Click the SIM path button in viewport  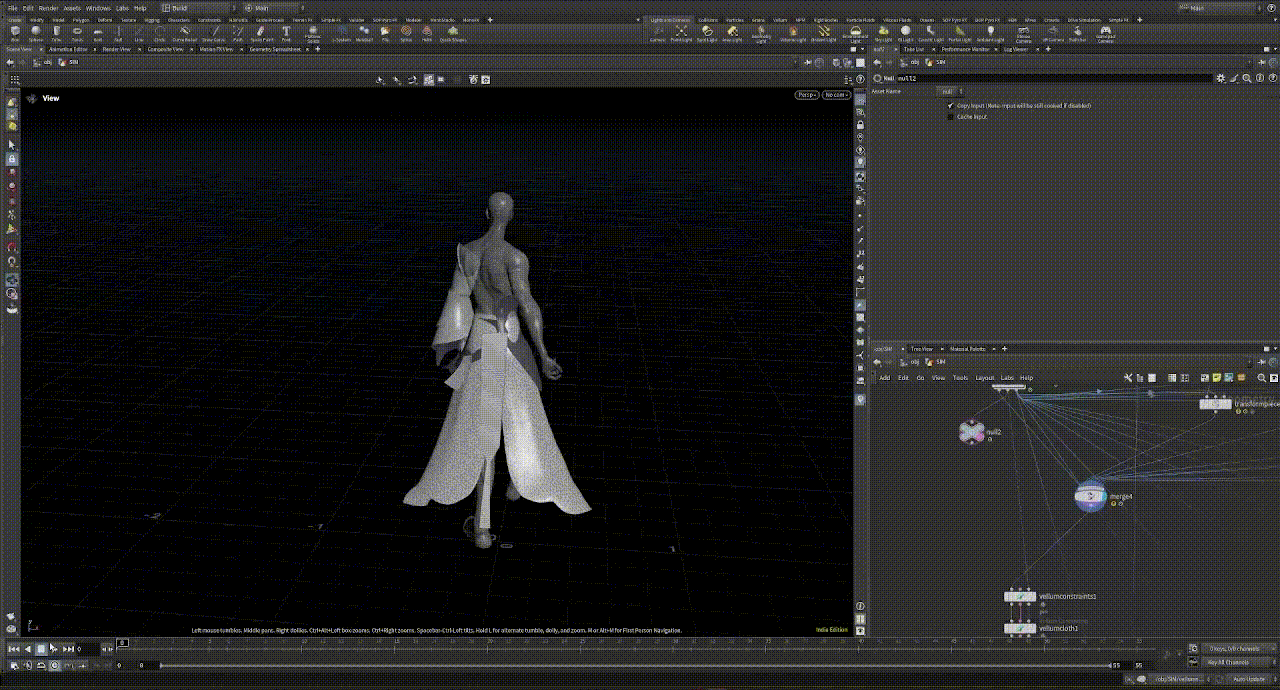[69, 62]
